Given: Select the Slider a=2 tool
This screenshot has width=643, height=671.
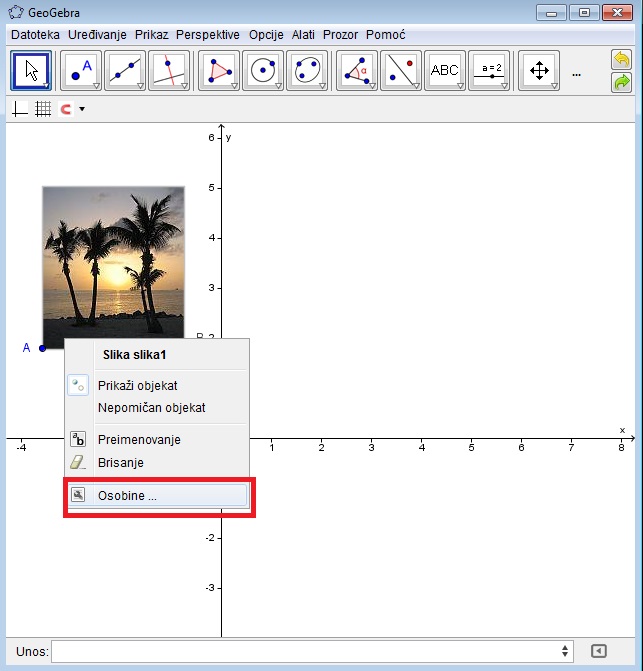Looking at the screenshot, I should click(x=489, y=71).
